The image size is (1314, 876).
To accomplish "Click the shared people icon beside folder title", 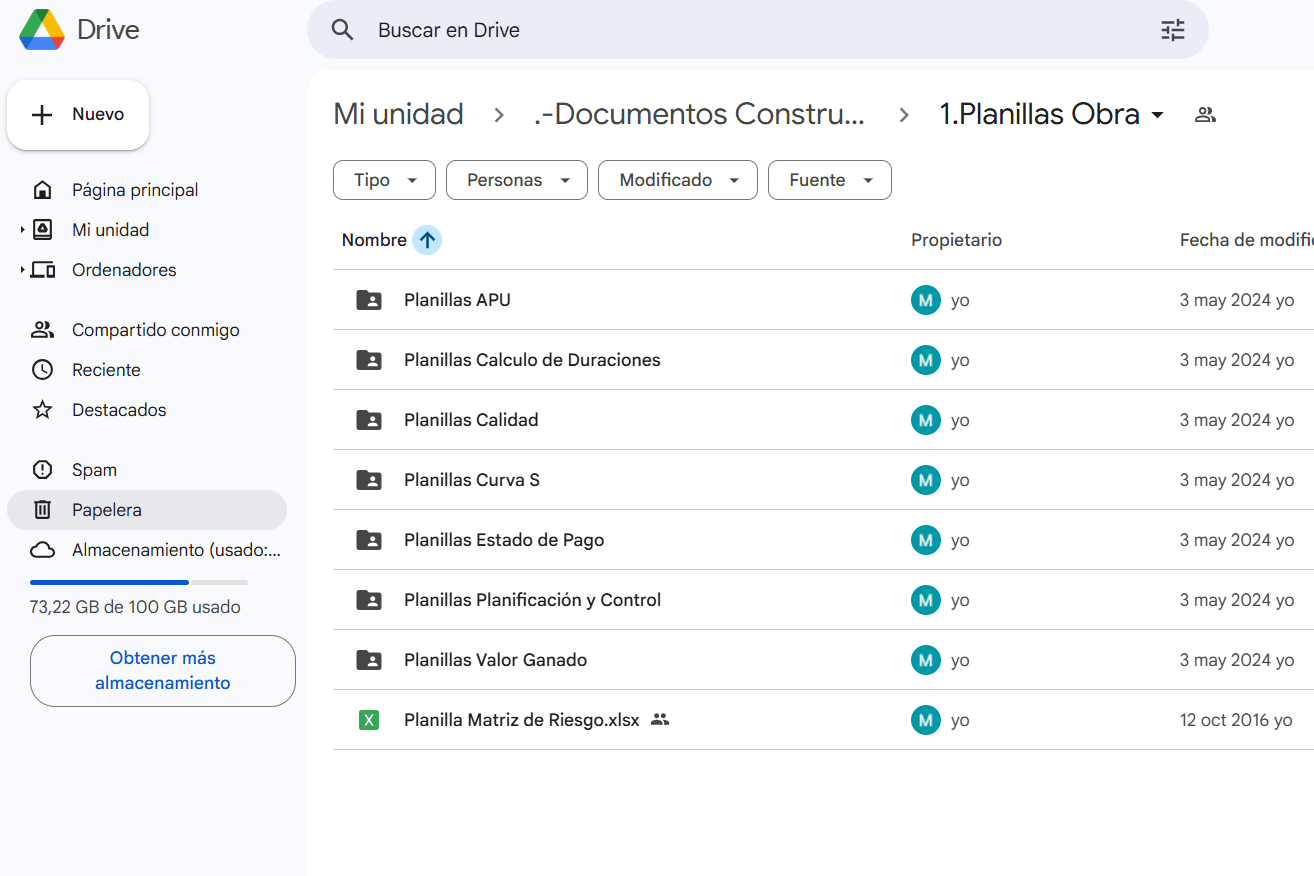I will click(x=1205, y=115).
